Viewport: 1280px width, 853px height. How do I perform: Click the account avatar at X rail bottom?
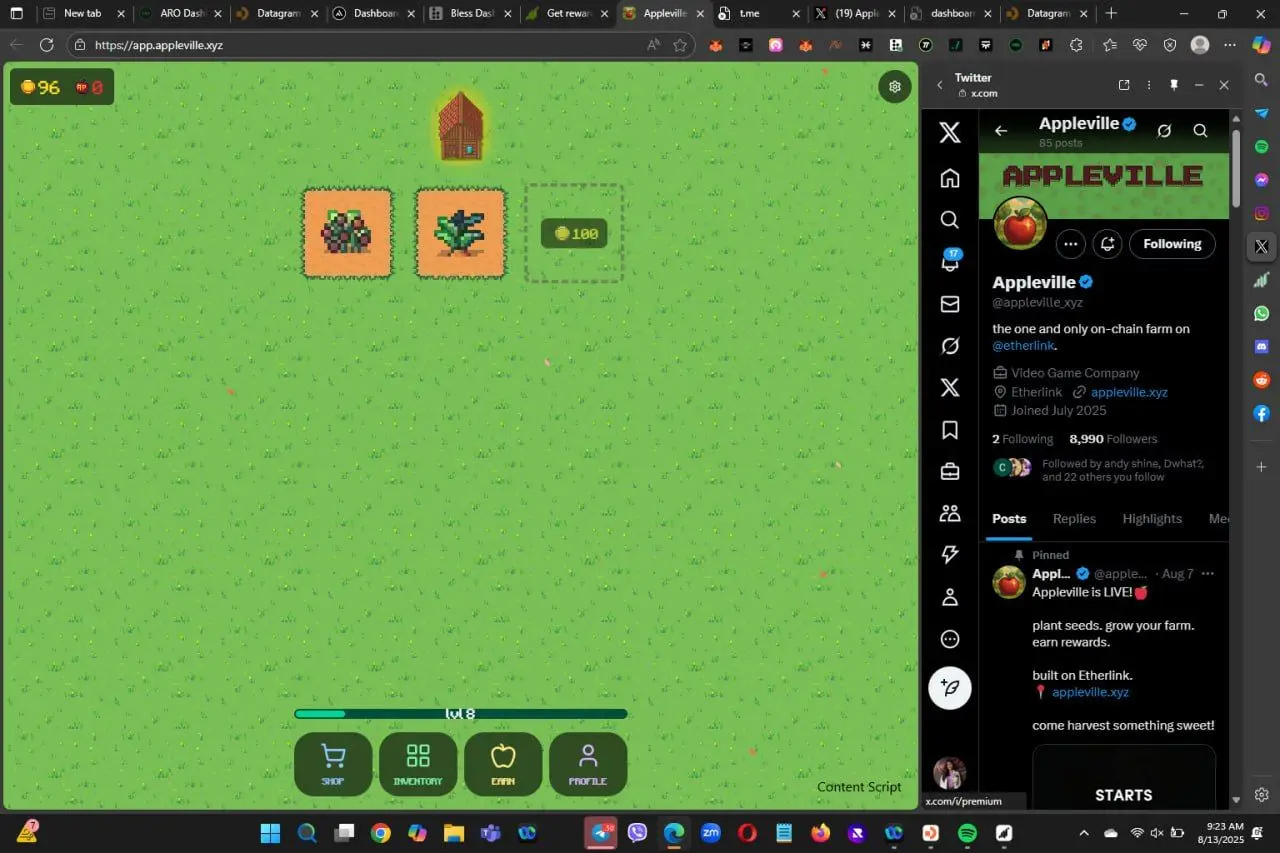[x=949, y=773]
